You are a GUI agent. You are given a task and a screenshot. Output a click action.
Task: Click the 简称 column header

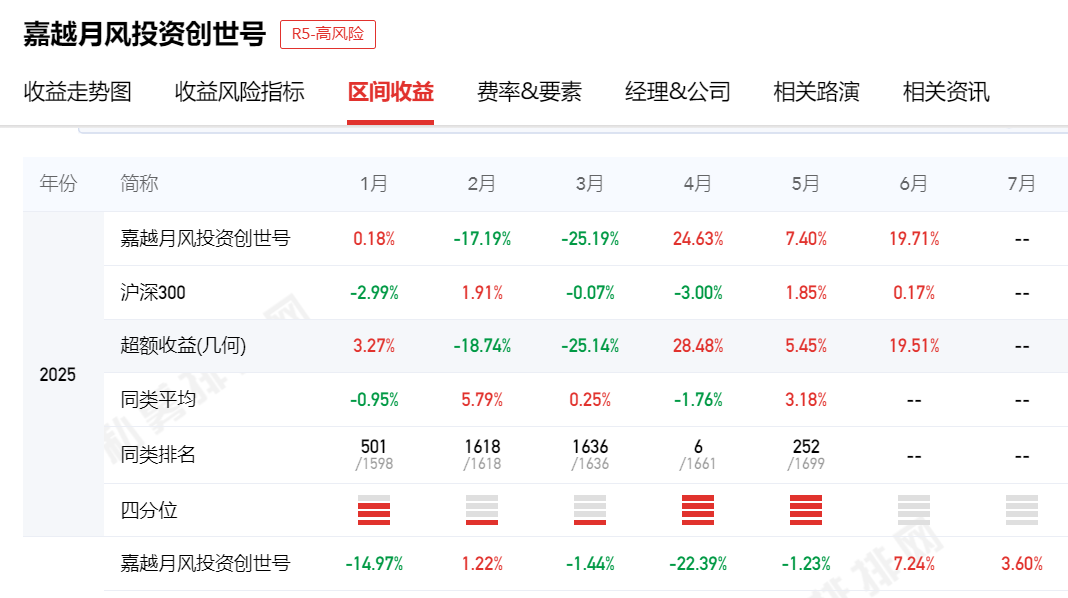click(139, 183)
